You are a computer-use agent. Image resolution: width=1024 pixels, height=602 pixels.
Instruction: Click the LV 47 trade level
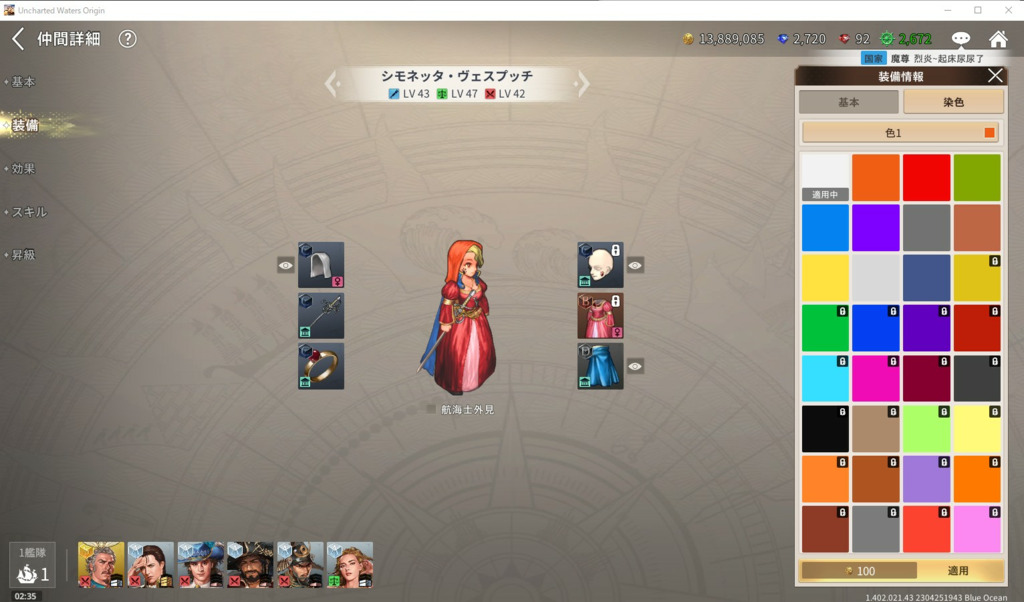point(457,93)
